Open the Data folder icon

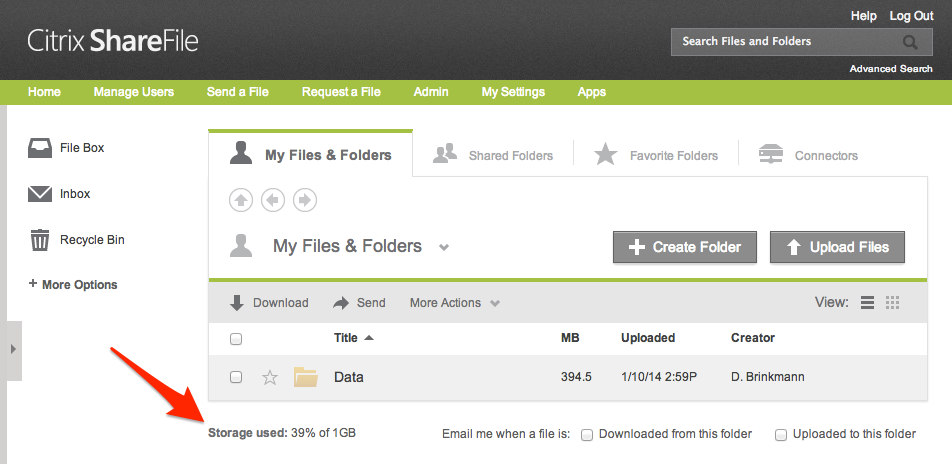[x=305, y=377]
